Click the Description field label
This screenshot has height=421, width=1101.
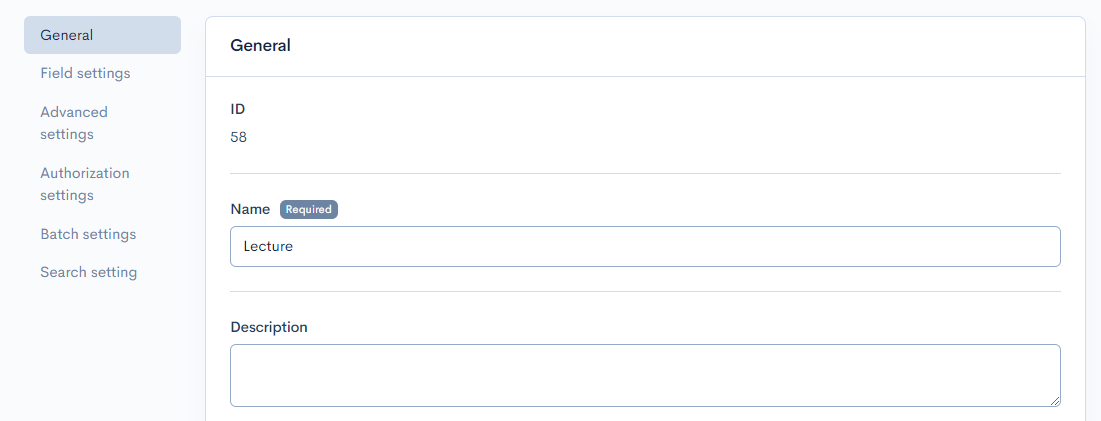(x=269, y=327)
